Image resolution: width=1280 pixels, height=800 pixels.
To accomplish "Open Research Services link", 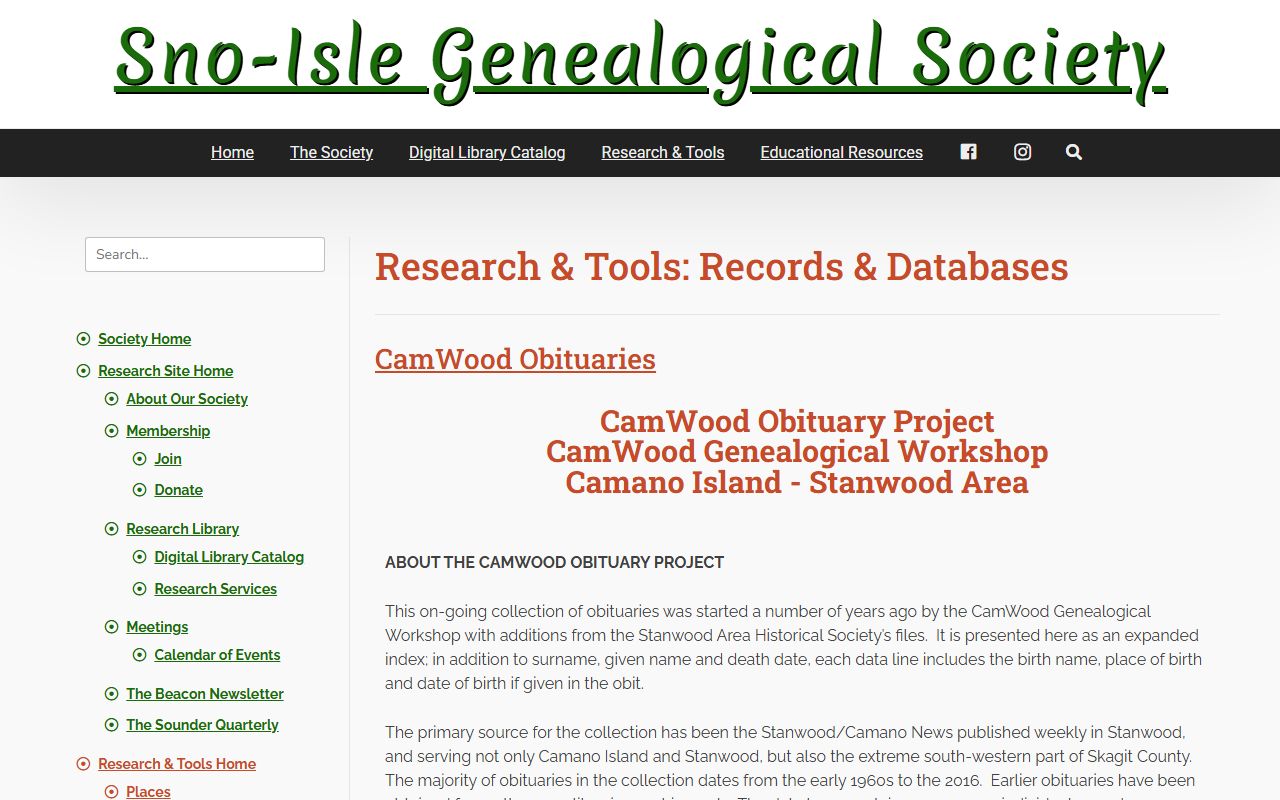I will click(215, 589).
